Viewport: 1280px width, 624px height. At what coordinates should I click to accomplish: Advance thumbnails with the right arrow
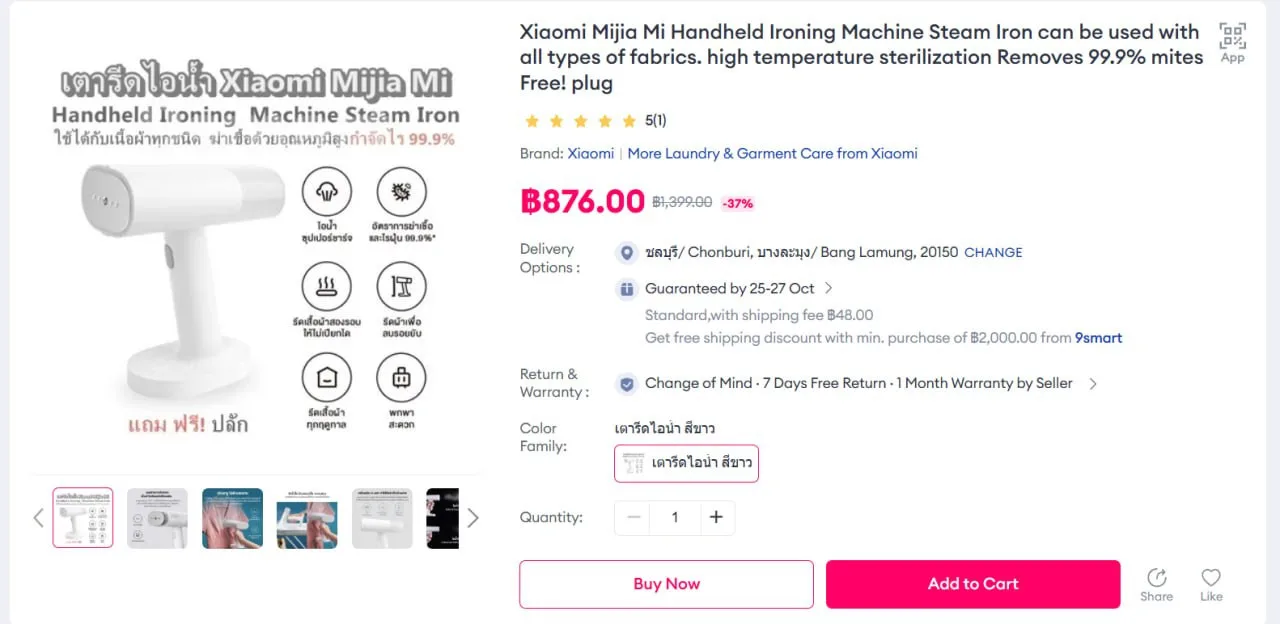click(473, 517)
